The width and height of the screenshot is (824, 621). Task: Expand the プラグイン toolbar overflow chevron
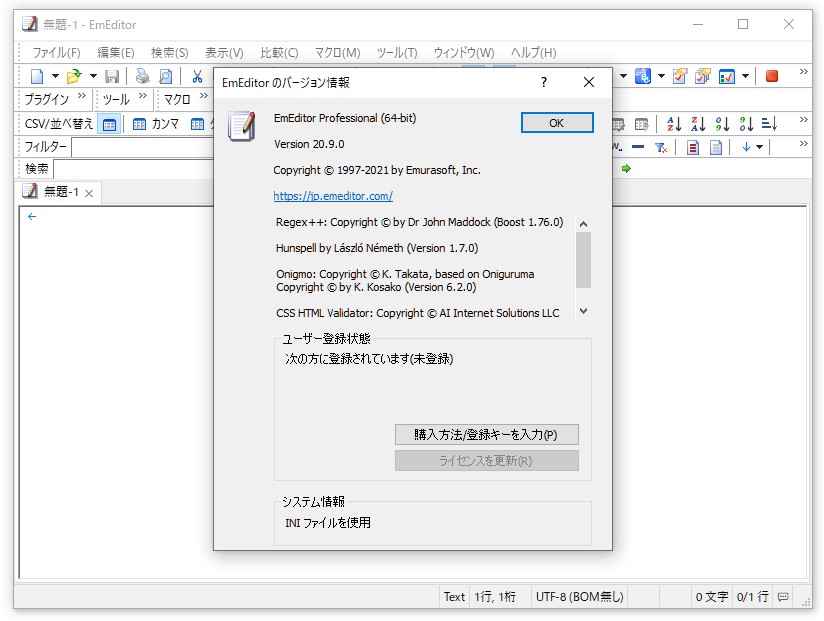[x=80, y=94]
